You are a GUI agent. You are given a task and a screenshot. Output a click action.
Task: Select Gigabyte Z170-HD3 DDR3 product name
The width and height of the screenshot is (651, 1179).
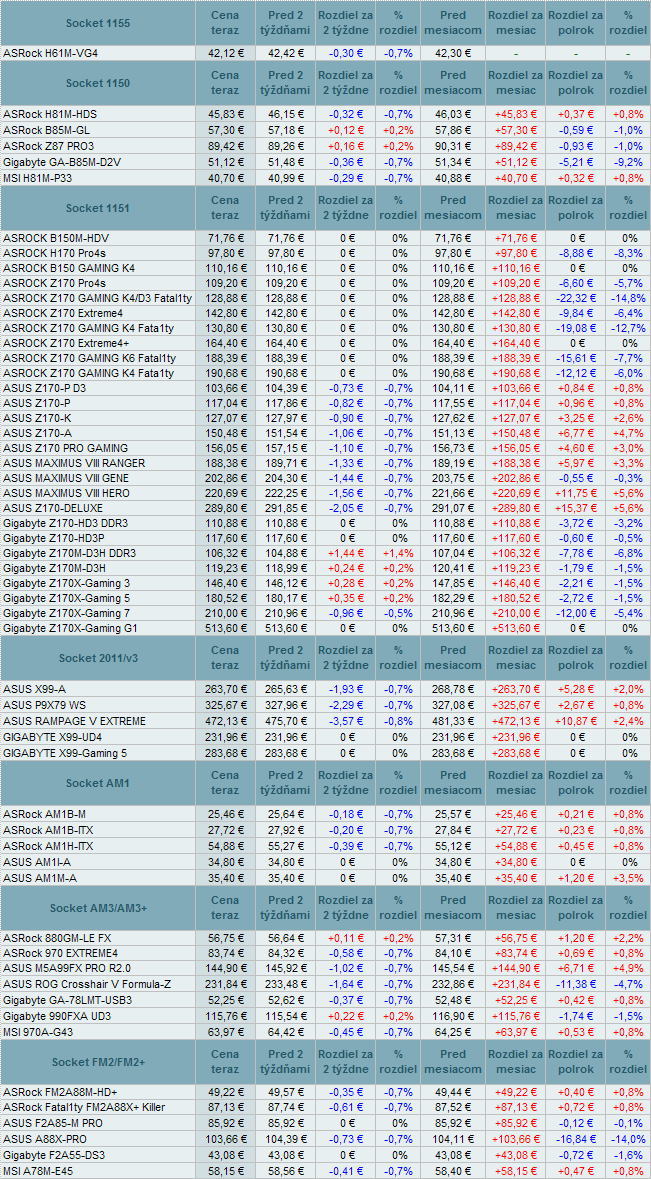65,523
